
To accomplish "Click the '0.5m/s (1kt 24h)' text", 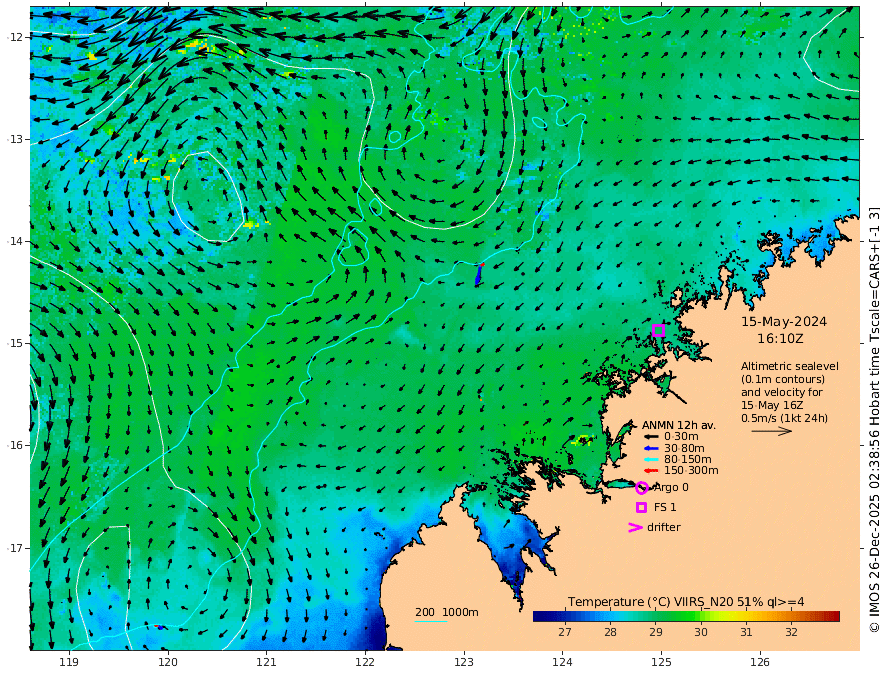I will point(785,418).
